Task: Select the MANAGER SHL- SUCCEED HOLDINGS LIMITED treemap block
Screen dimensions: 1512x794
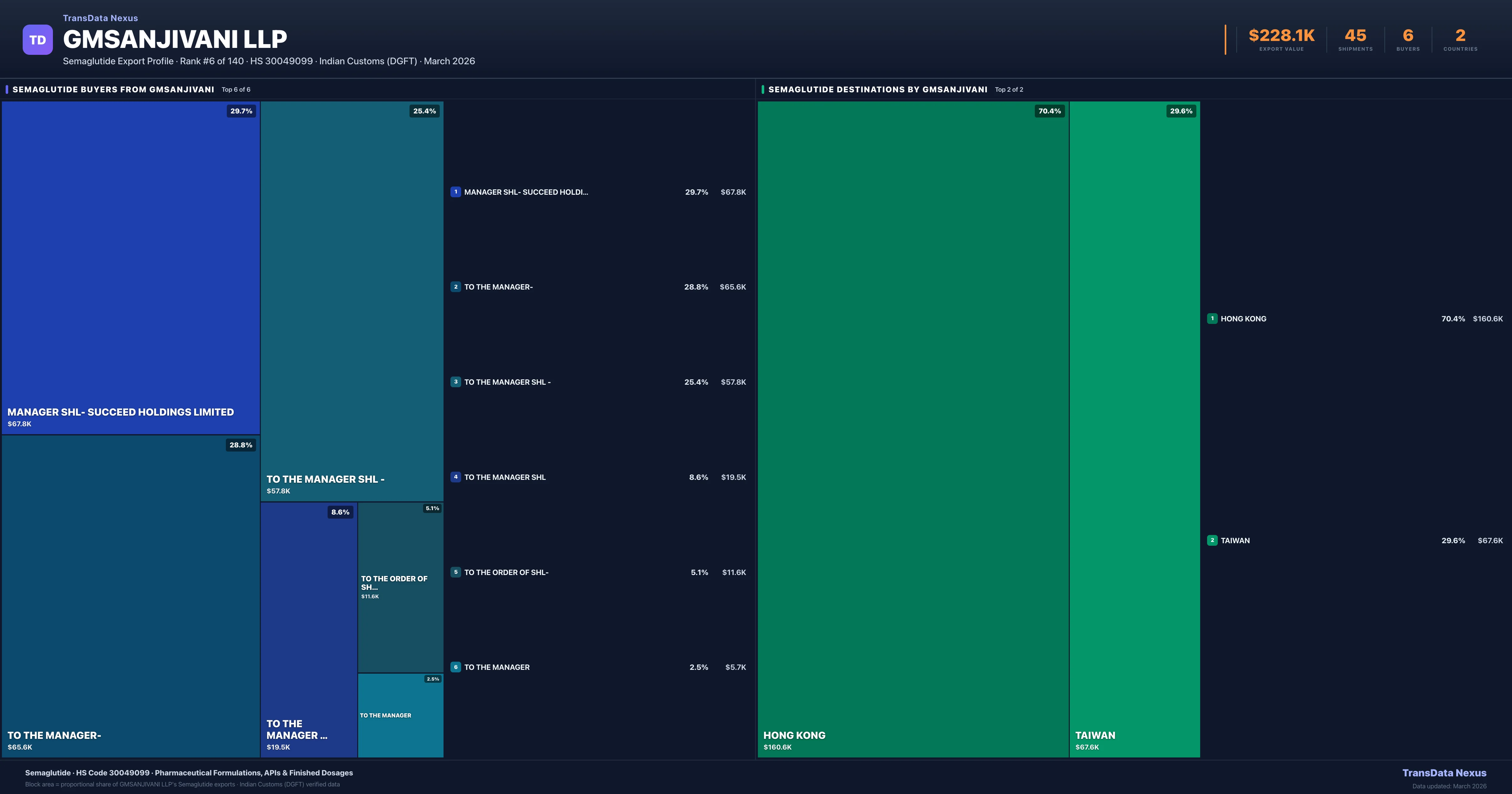Action: [x=130, y=267]
